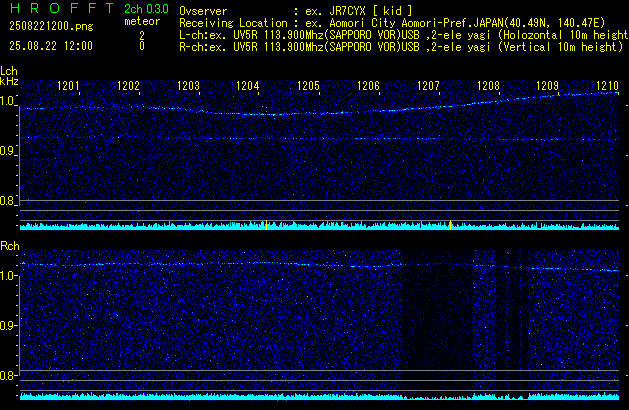Select the version text "2ch 0.3.0"
The image size is (629, 410).
coord(146,9)
